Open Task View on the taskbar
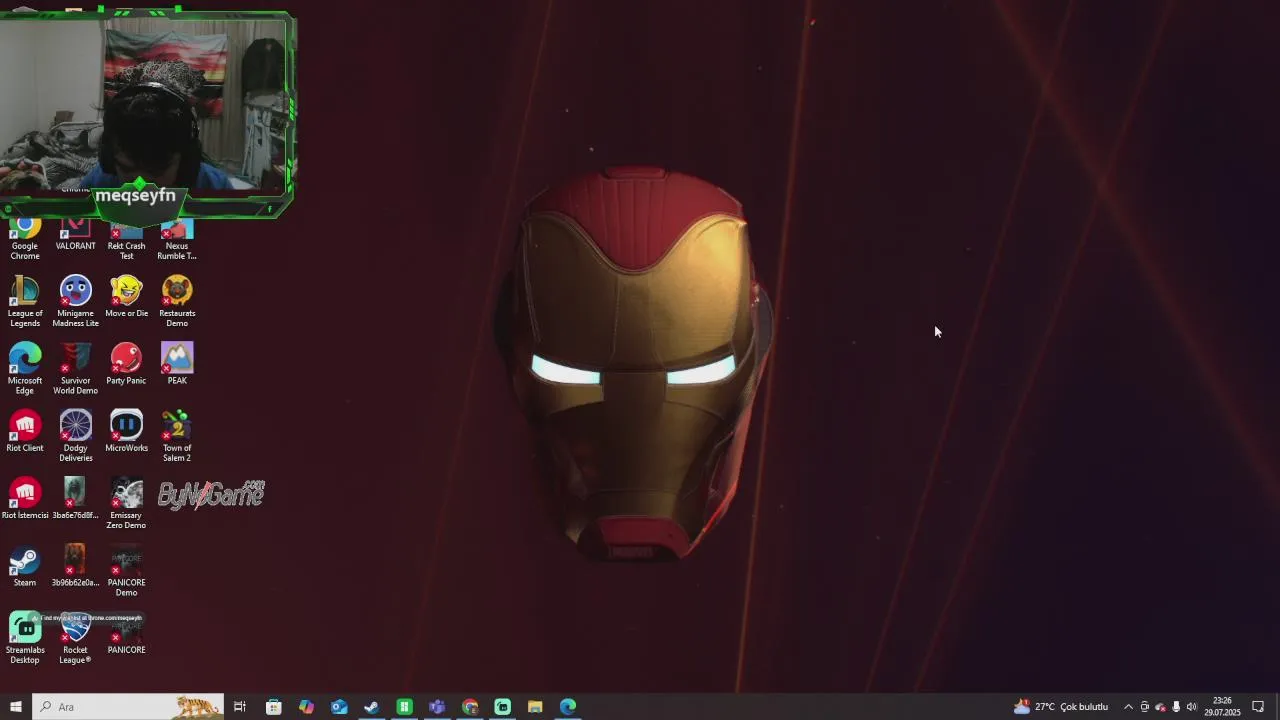Screen dimensions: 1280x720 [240, 707]
